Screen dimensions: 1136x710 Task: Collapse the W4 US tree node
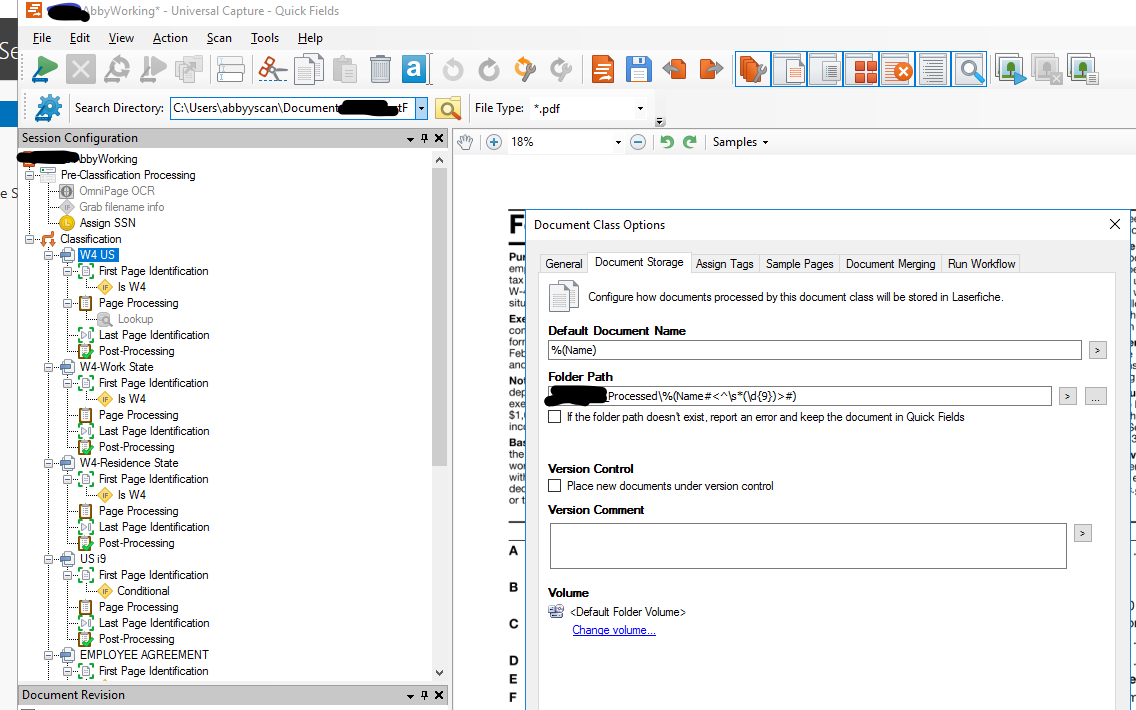(x=49, y=255)
